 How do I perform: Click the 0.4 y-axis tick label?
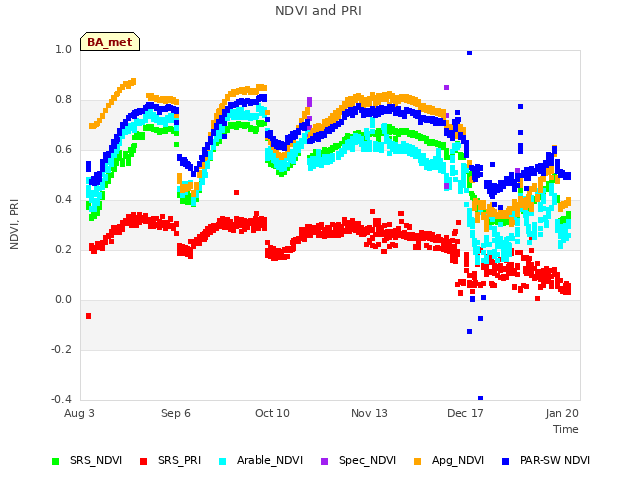coord(63,200)
